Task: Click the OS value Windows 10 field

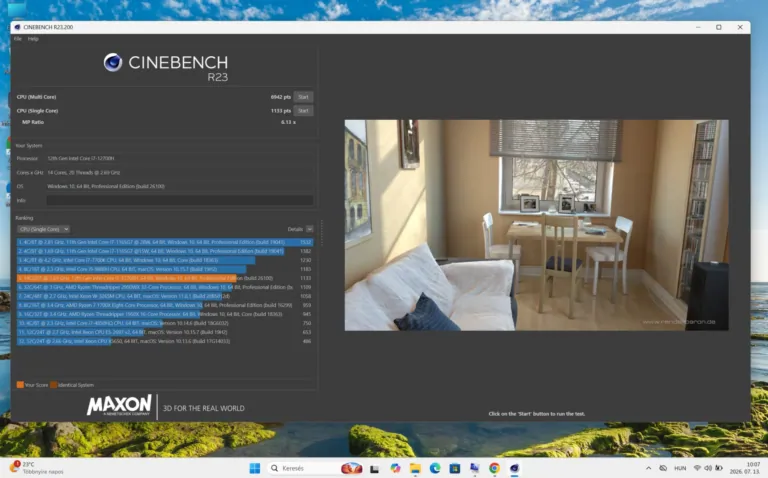Action: coord(106,186)
